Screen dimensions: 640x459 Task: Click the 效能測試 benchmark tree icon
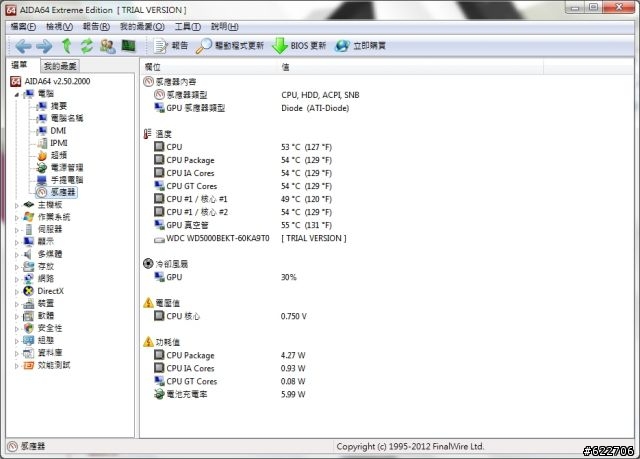(x=29, y=365)
